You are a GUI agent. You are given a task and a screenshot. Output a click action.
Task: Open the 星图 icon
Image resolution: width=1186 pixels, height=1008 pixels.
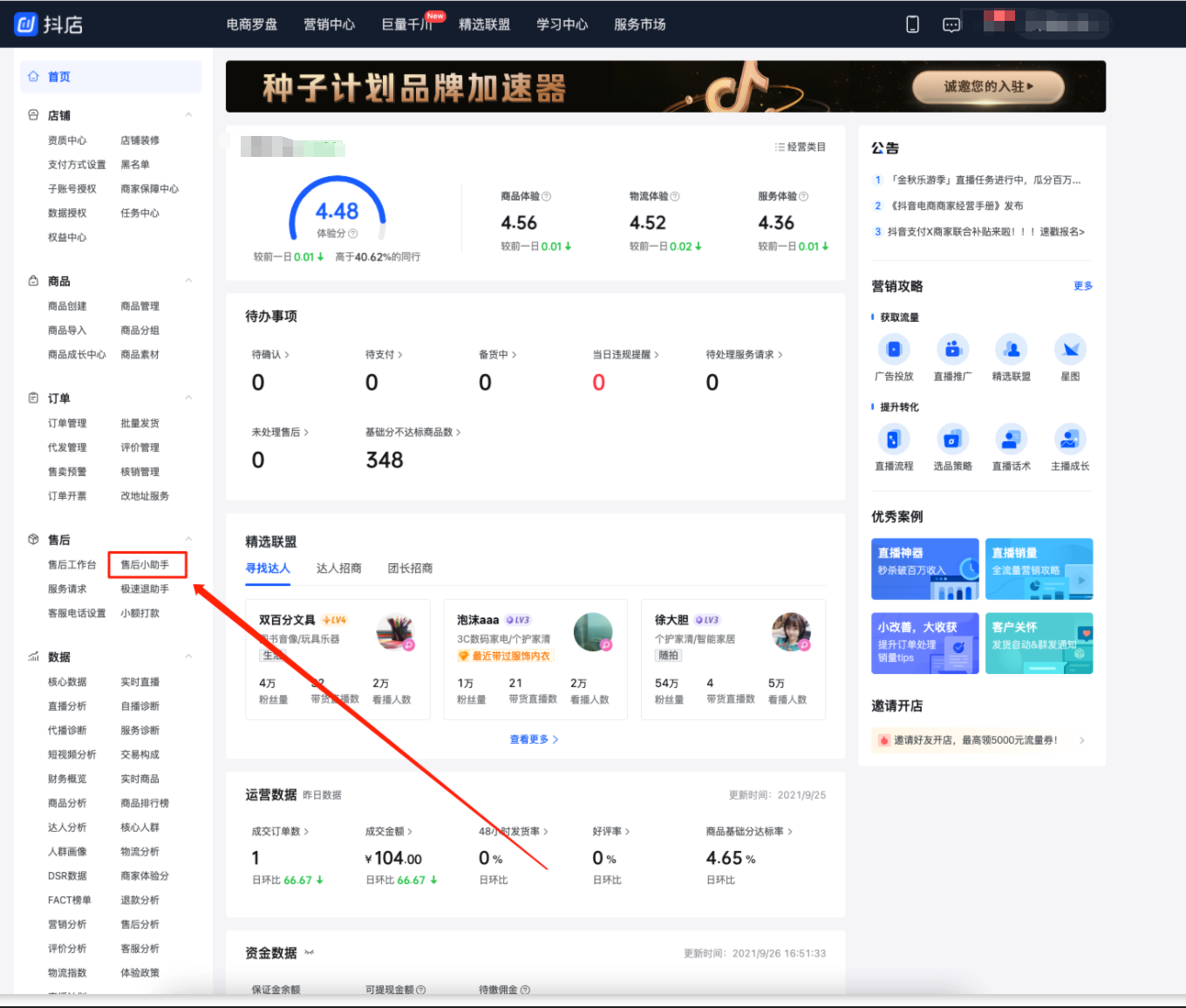point(1070,350)
